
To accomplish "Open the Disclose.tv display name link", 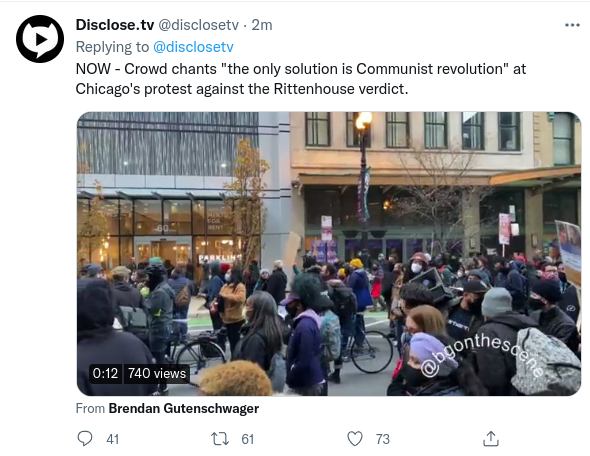I will pos(115,25).
